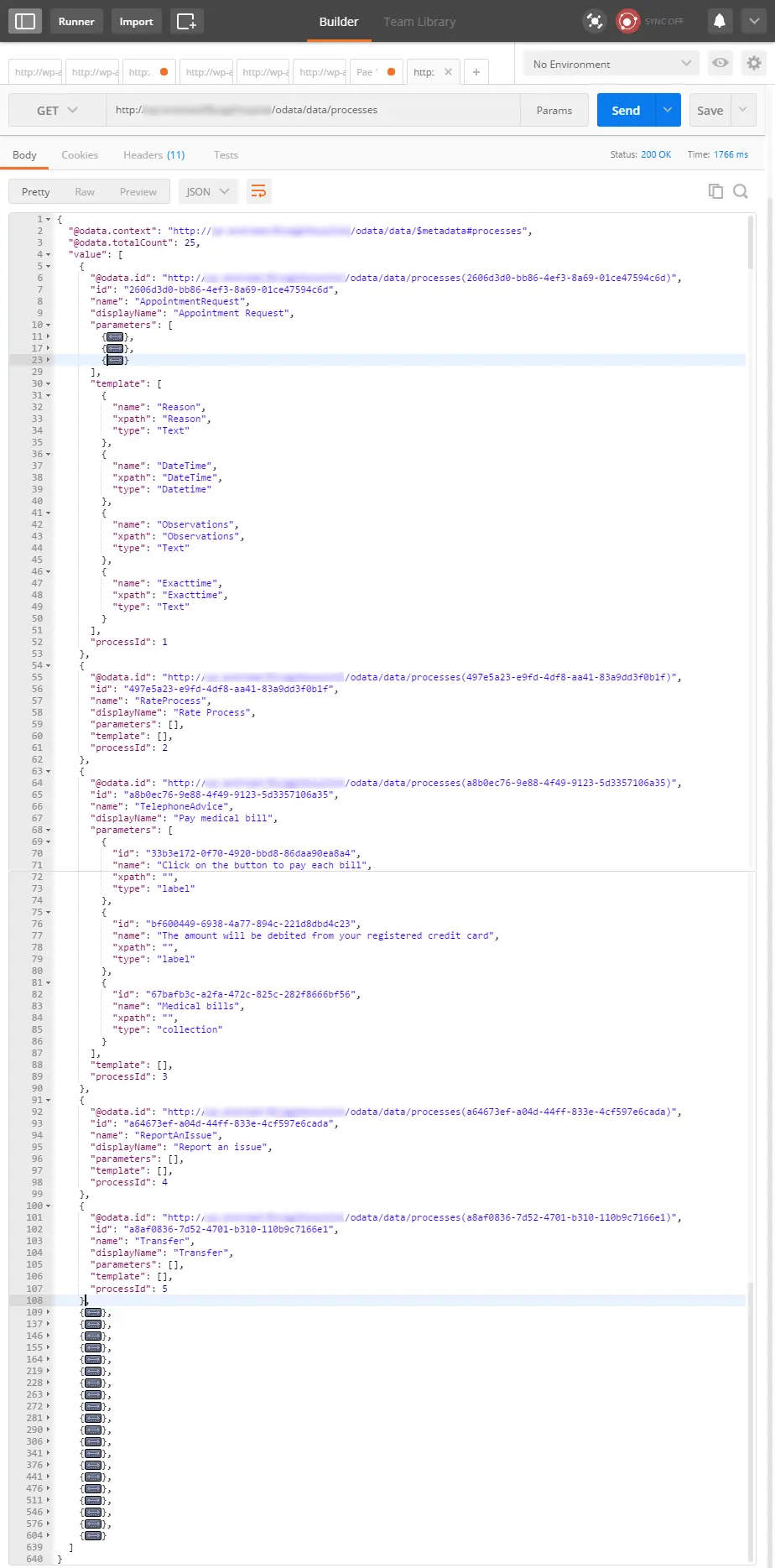Click folded placeholder icon on line 137

(x=93, y=1324)
